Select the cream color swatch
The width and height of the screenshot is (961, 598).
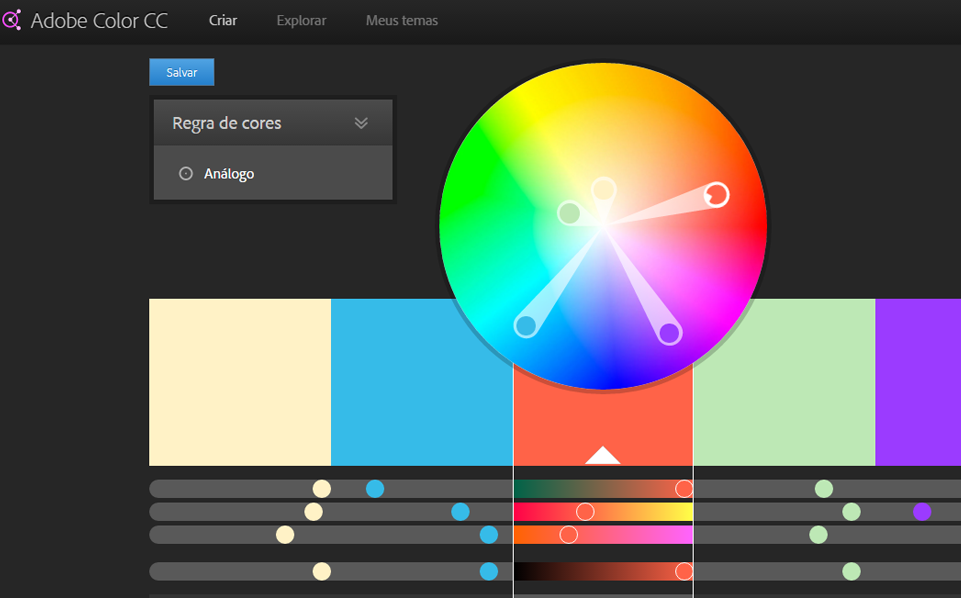[239, 382]
